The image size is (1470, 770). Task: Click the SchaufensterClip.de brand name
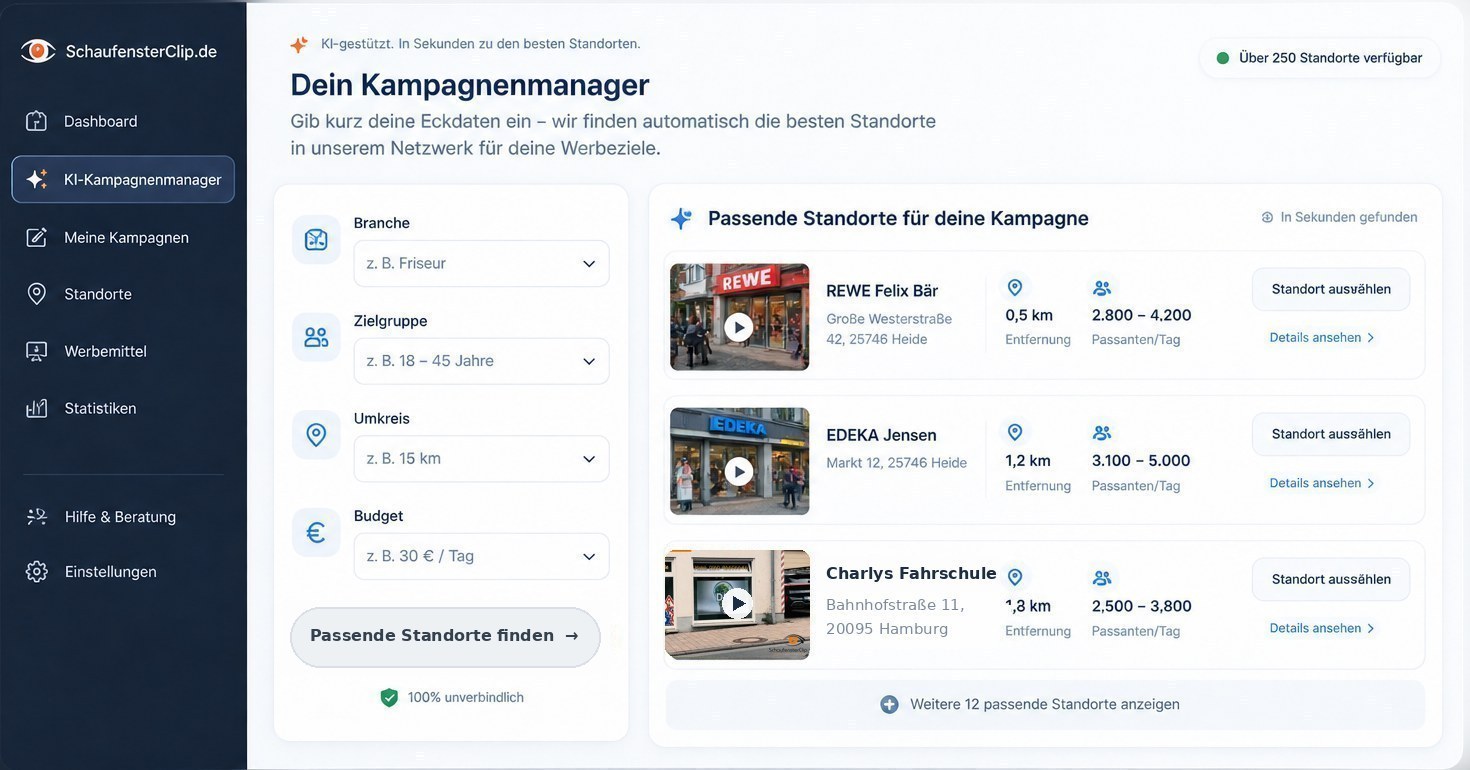pos(141,51)
